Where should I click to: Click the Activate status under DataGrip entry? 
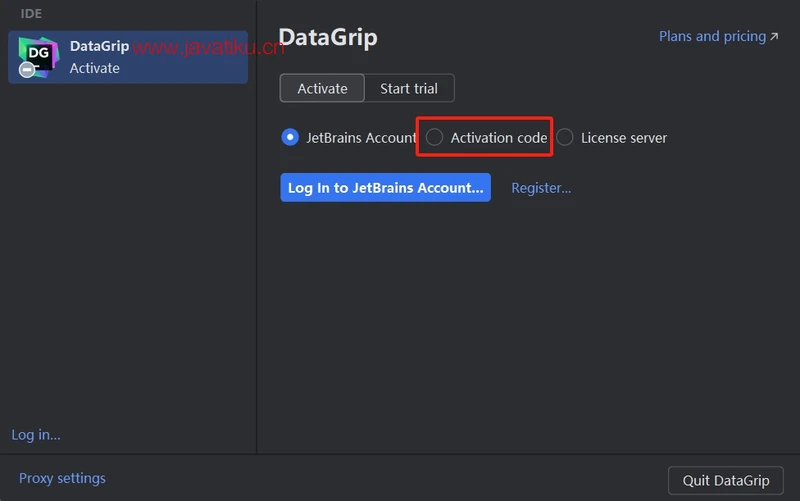(94, 68)
